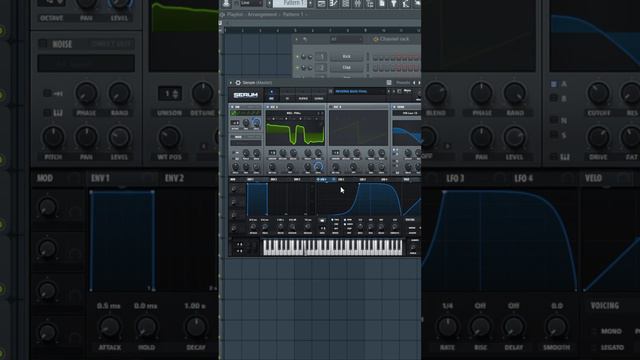This screenshot has width=640, height=360.
Task: Toggle the FILTER enable switch
Action: 394,107
